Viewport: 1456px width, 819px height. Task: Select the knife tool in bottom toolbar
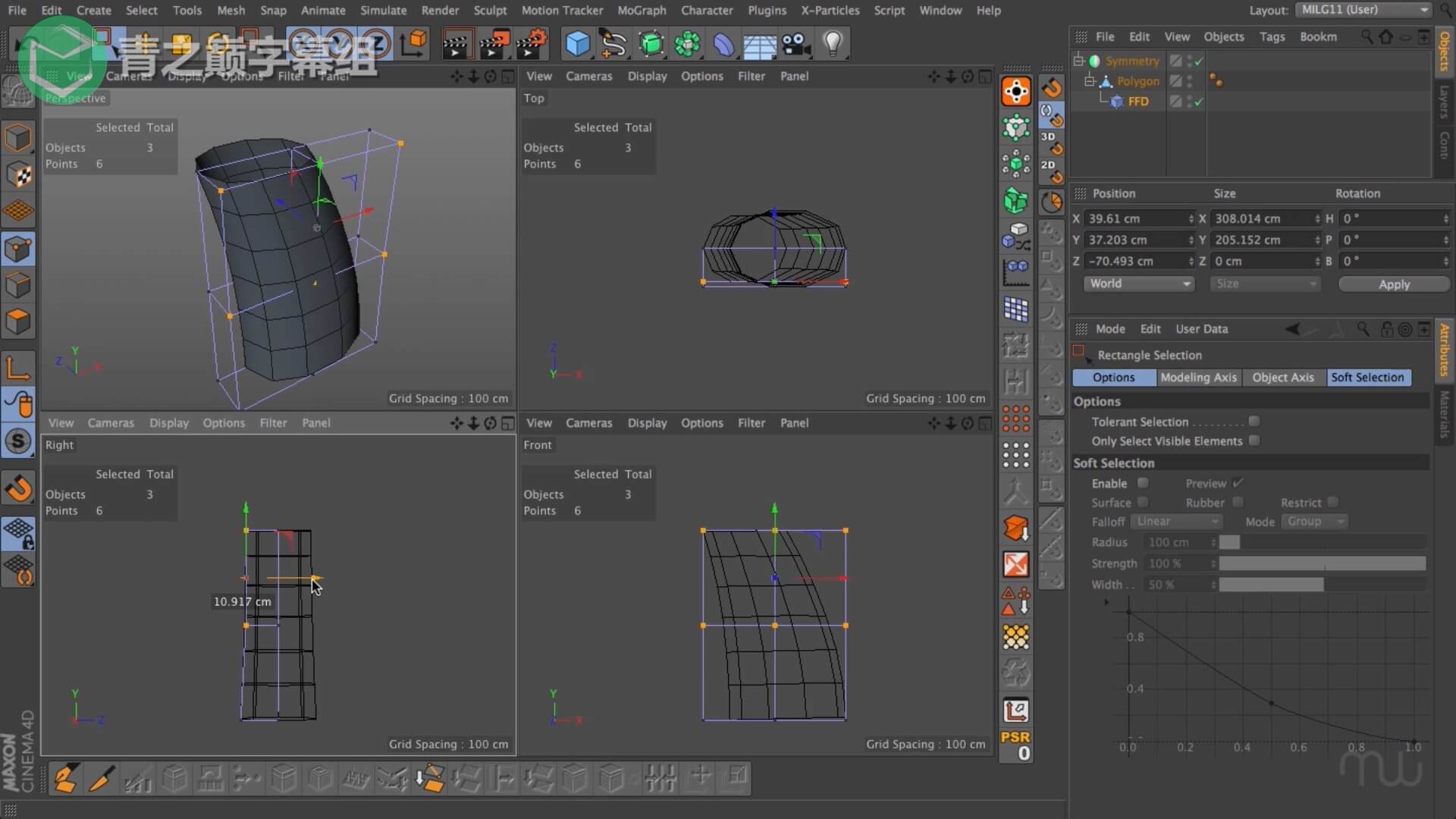click(101, 779)
